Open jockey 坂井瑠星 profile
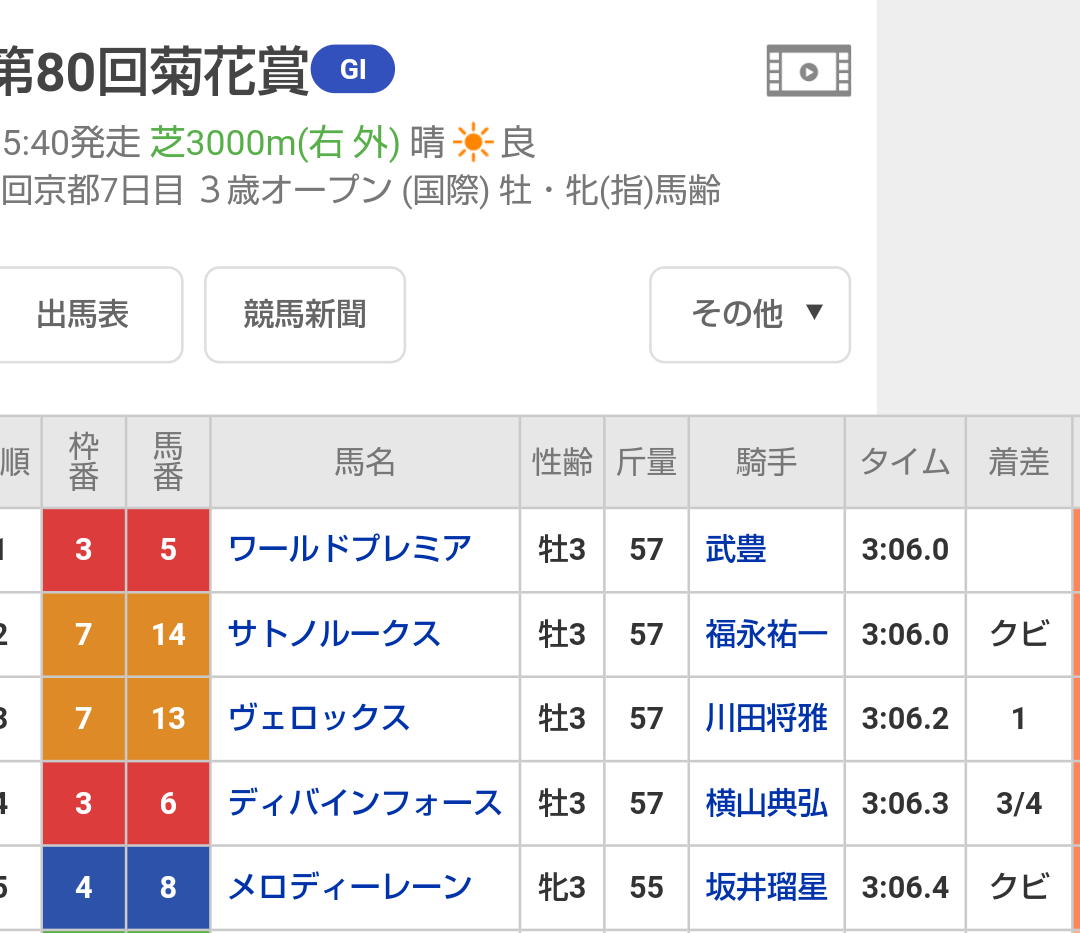The width and height of the screenshot is (1080, 933). [x=767, y=887]
